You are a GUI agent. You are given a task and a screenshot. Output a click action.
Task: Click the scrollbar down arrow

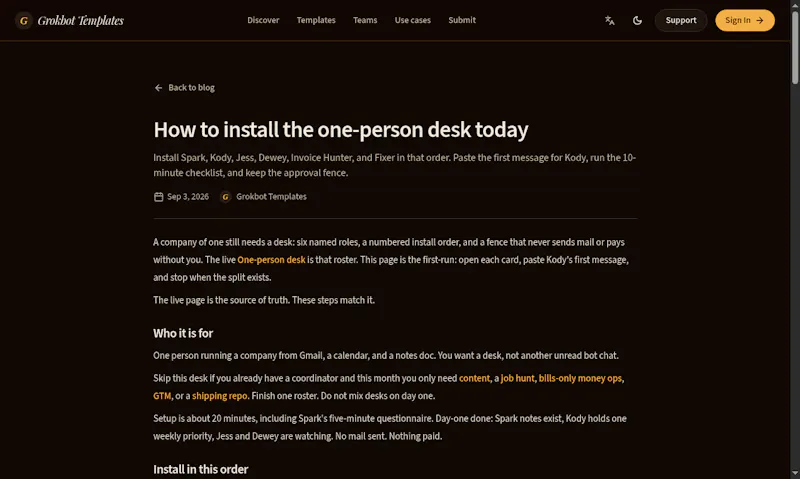coord(795,474)
